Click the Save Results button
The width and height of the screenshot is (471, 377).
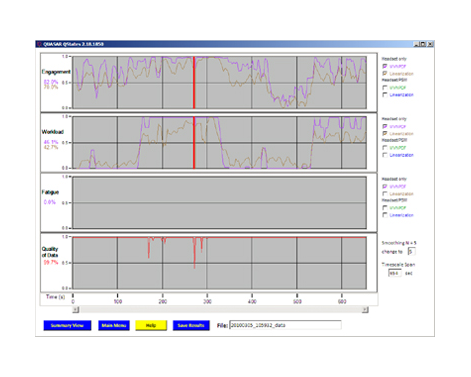click(x=191, y=325)
